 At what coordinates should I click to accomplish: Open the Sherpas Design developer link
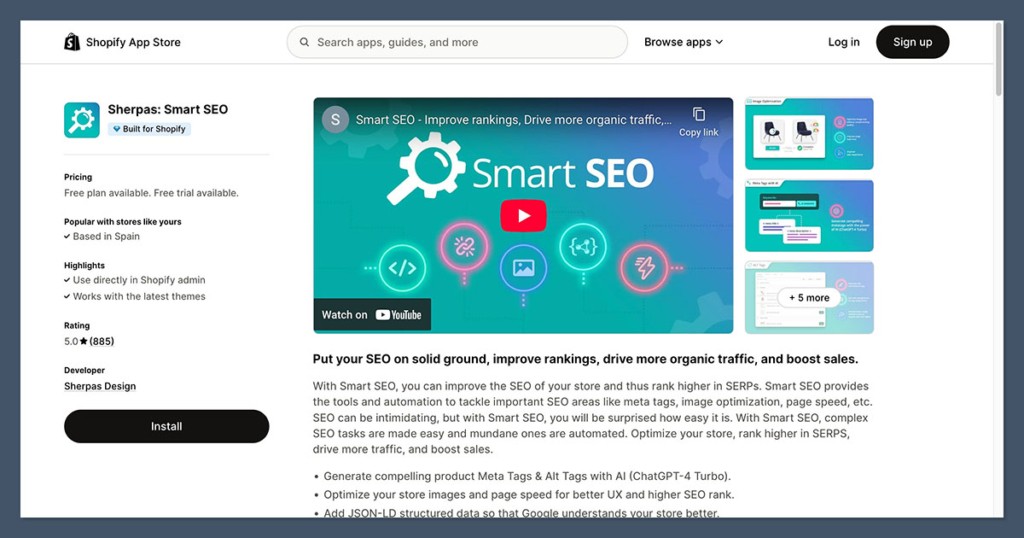click(100, 386)
